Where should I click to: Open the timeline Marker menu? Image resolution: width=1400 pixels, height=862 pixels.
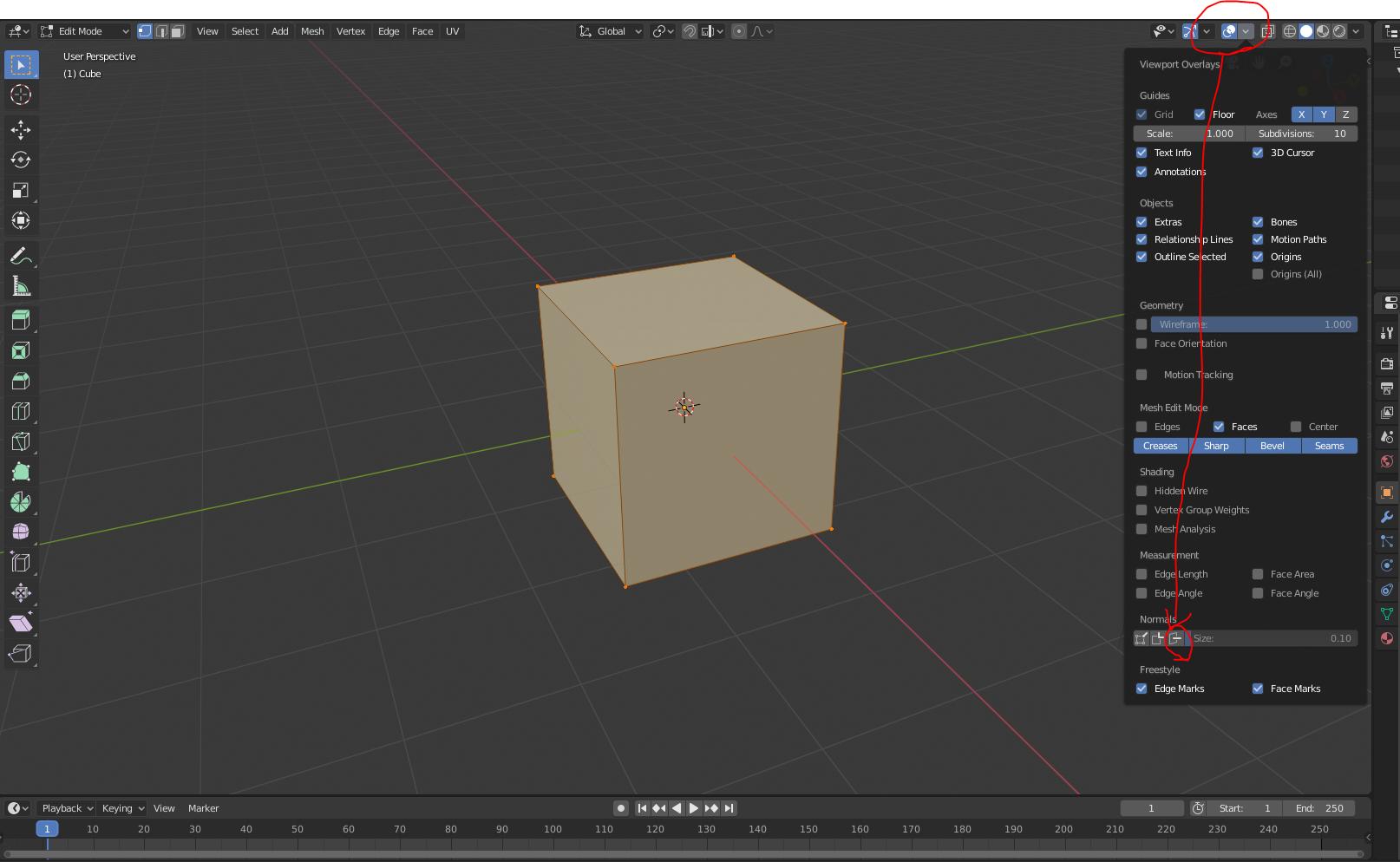203,808
